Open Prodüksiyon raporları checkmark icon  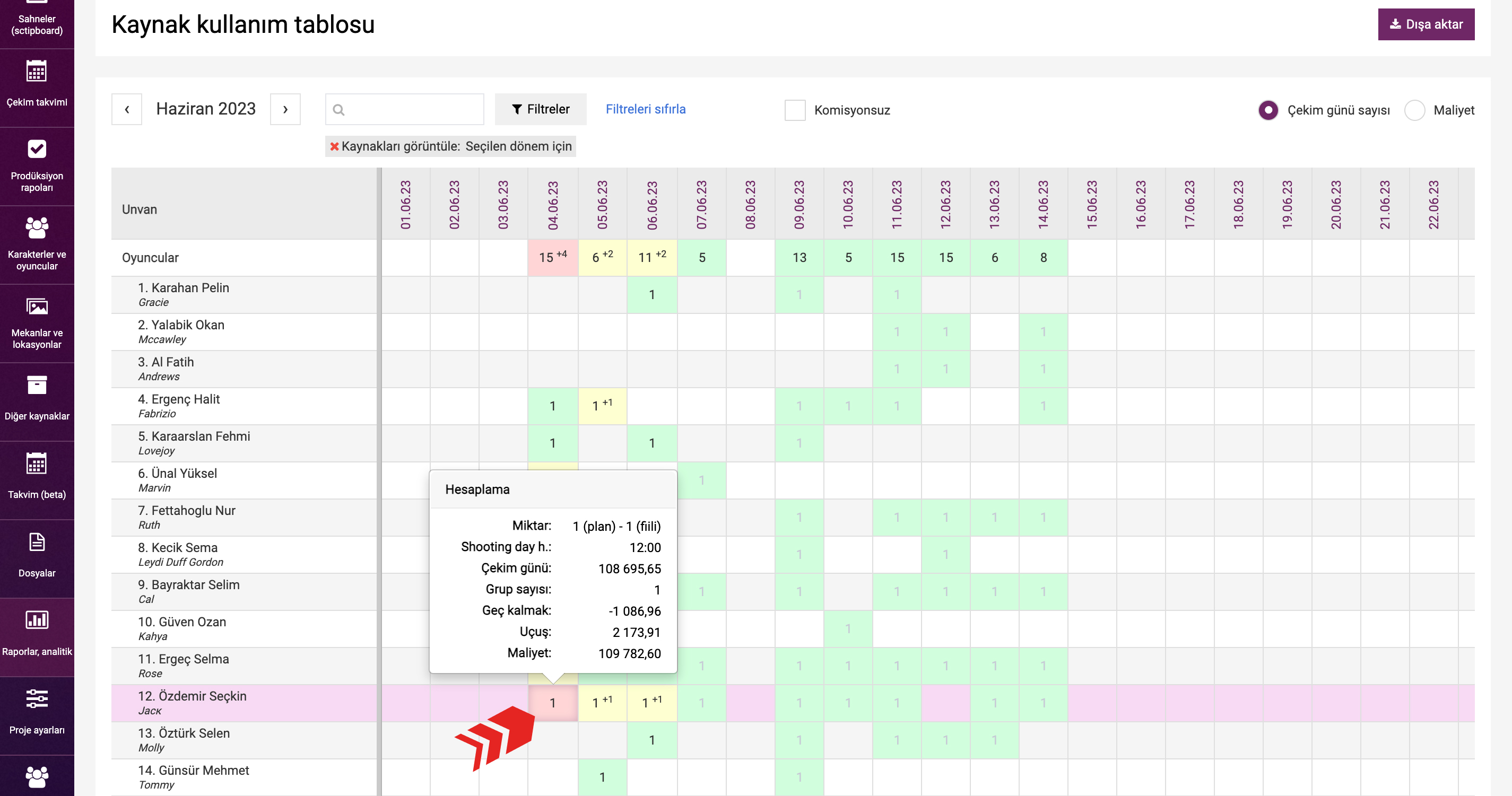37,149
